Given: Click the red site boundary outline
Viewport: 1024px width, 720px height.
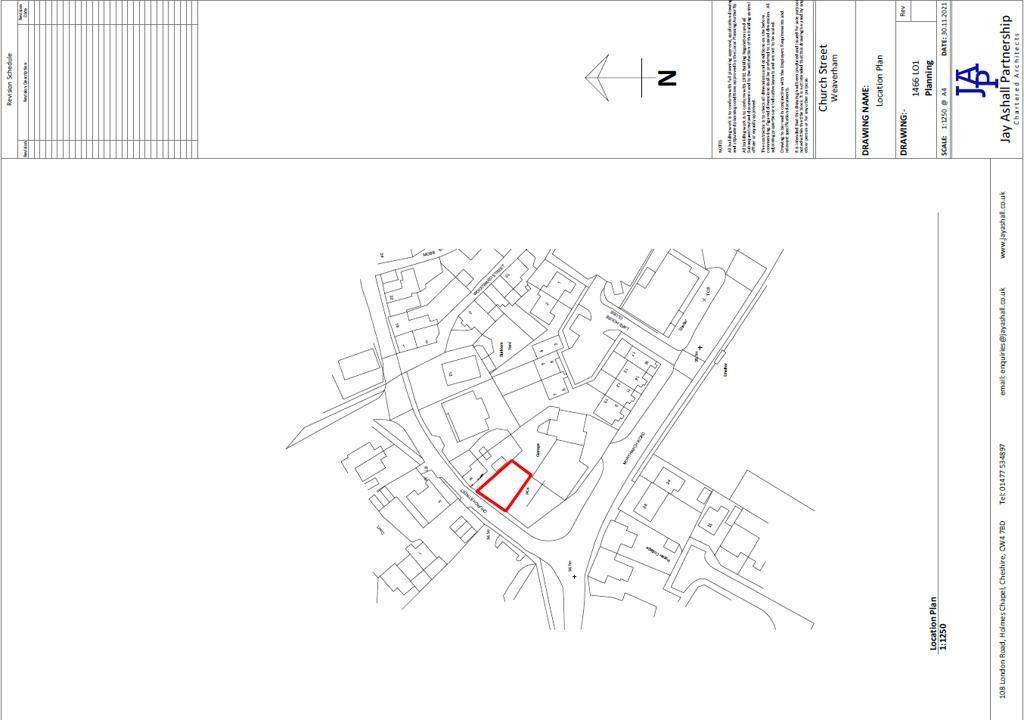Looking at the screenshot, I should click(x=504, y=485).
